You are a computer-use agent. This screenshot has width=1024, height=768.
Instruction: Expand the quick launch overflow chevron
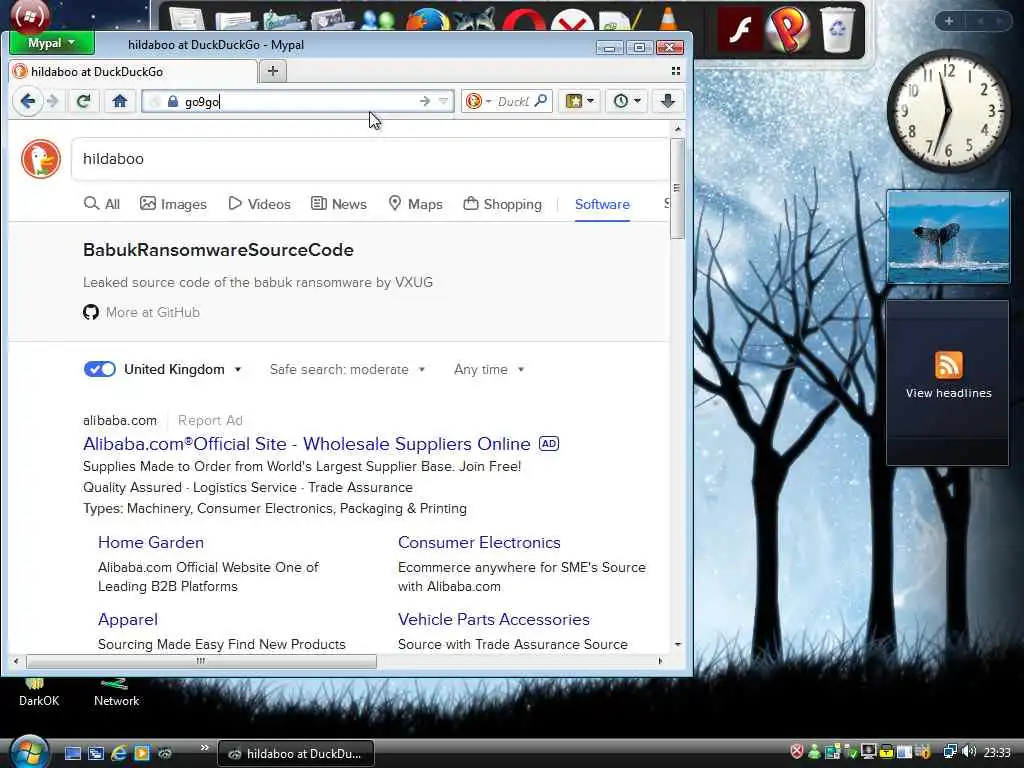pyautogui.click(x=204, y=748)
